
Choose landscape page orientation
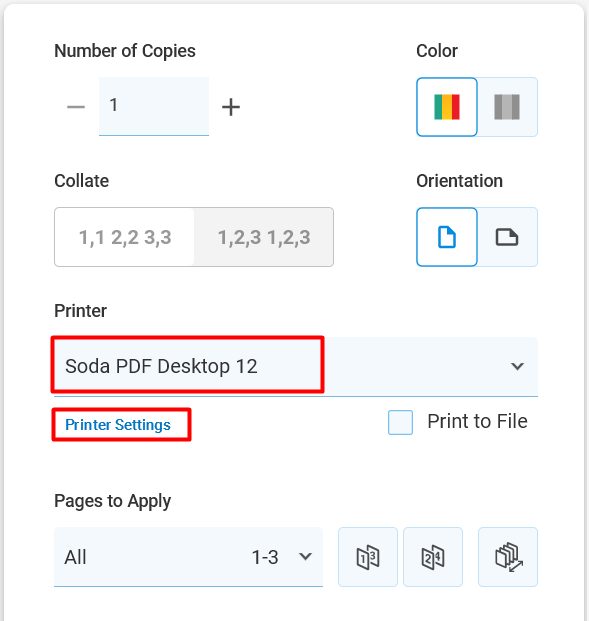(507, 237)
